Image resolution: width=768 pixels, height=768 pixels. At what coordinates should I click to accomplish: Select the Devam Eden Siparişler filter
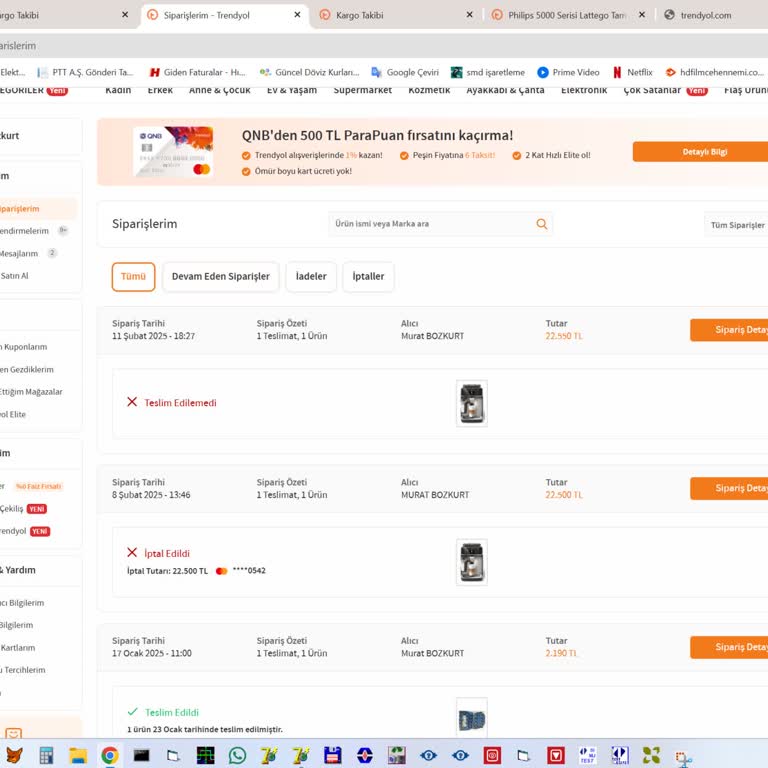[220, 277]
